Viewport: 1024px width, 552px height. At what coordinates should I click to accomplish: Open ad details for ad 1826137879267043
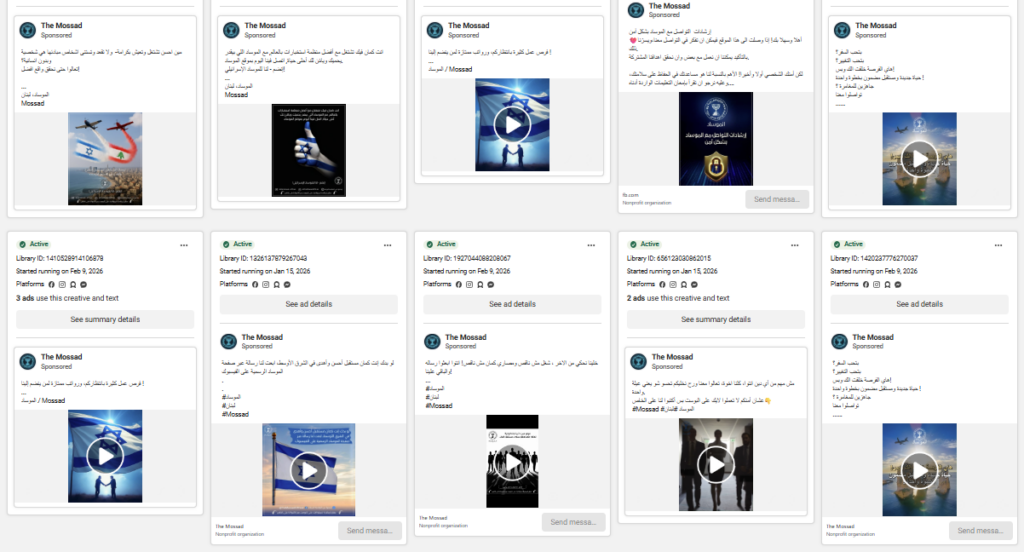coord(308,304)
